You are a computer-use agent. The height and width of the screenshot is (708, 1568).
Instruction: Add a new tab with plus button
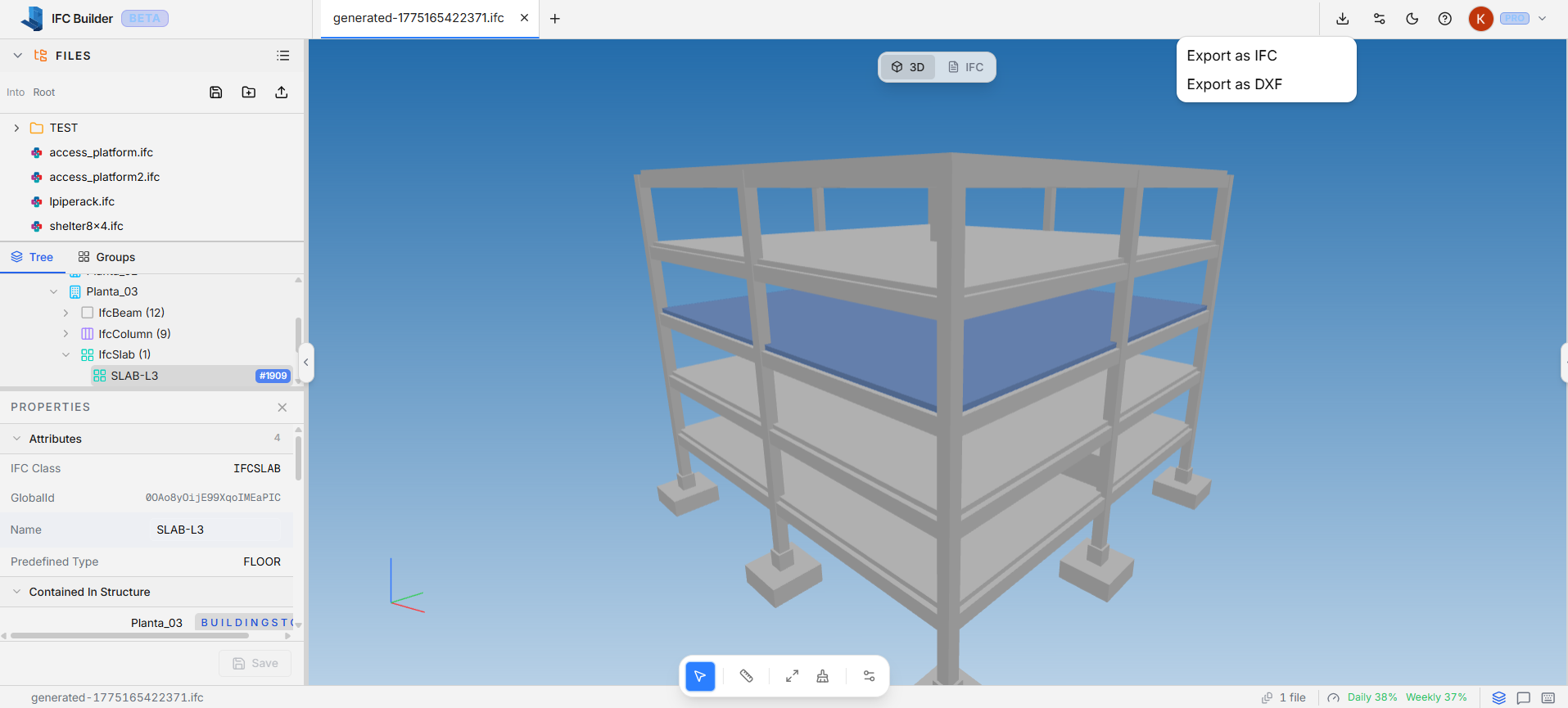pos(555,19)
